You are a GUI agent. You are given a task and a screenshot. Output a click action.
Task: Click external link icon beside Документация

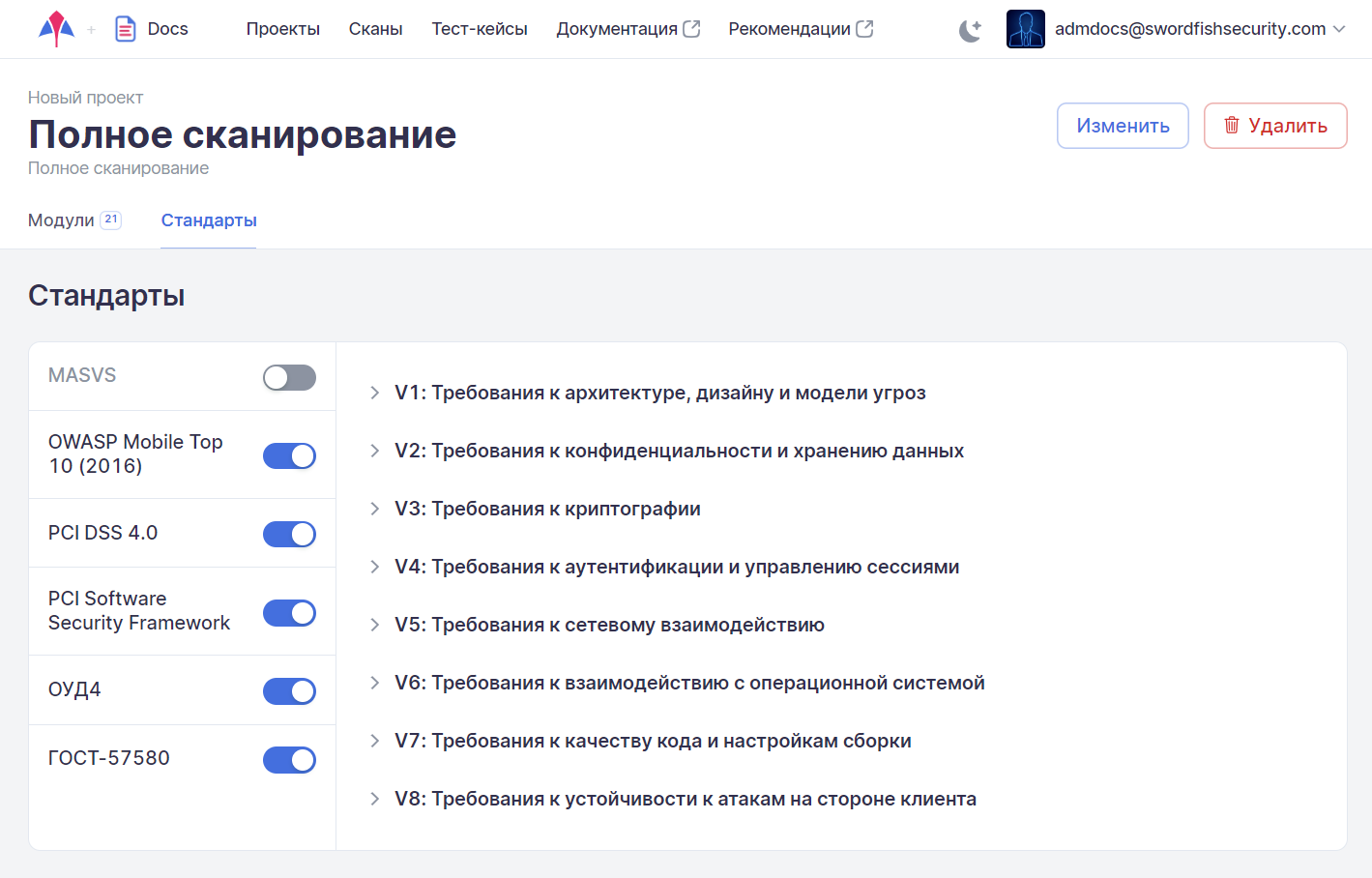[691, 29]
